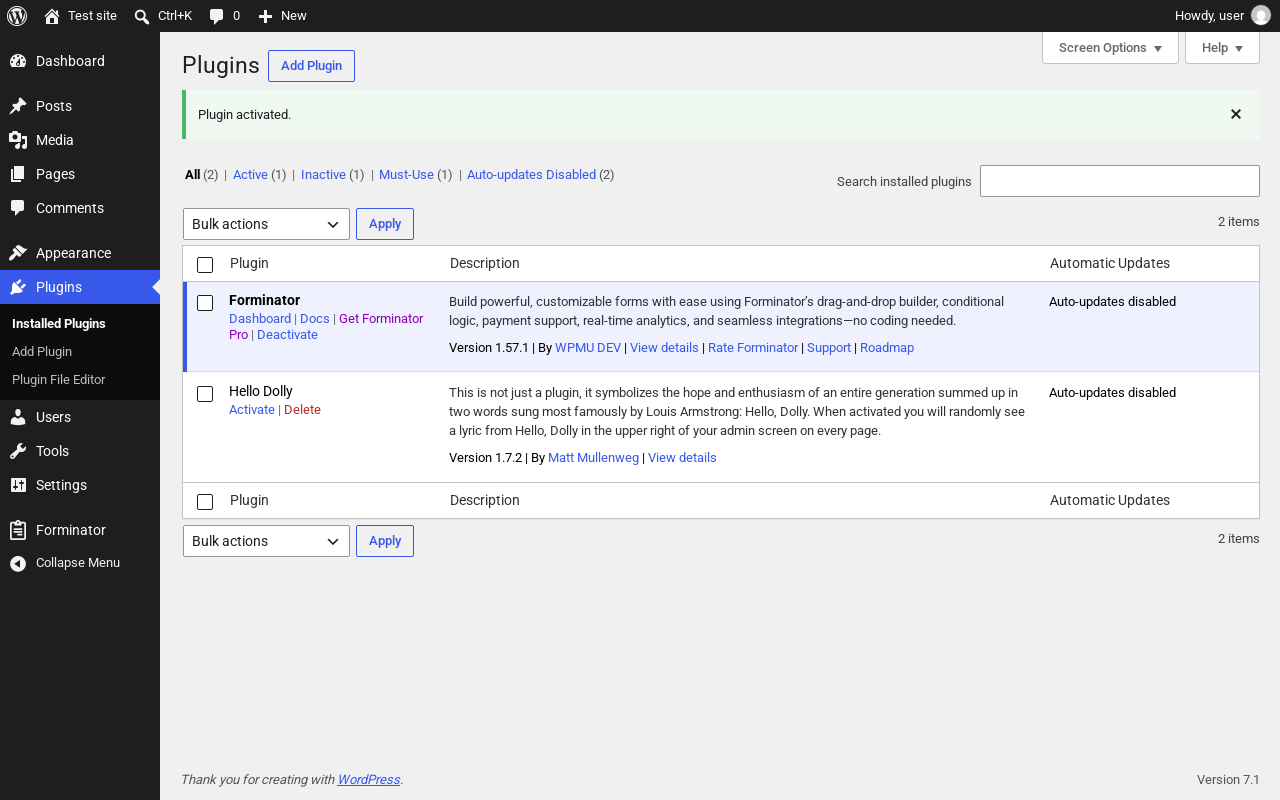Click the search magnifier icon in admin bar
The image size is (1280, 800).
tap(142, 16)
